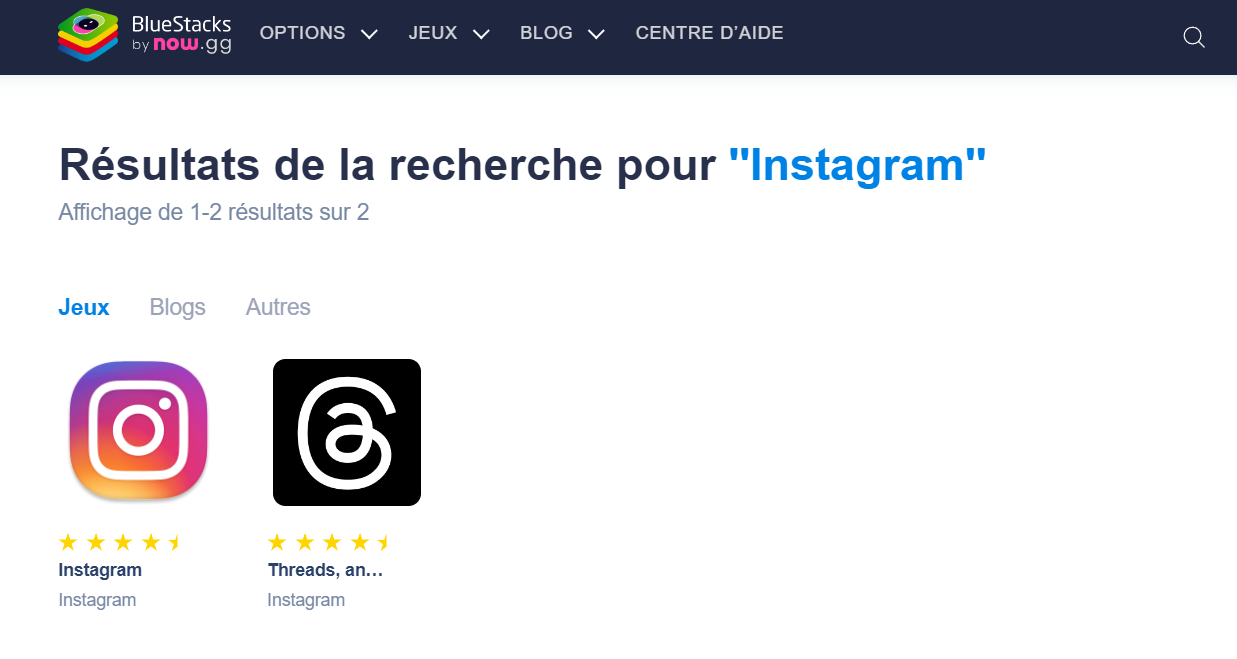Click Instagram's star rating
Image resolution: width=1237 pixels, height=659 pixels.
pyautogui.click(x=119, y=542)
